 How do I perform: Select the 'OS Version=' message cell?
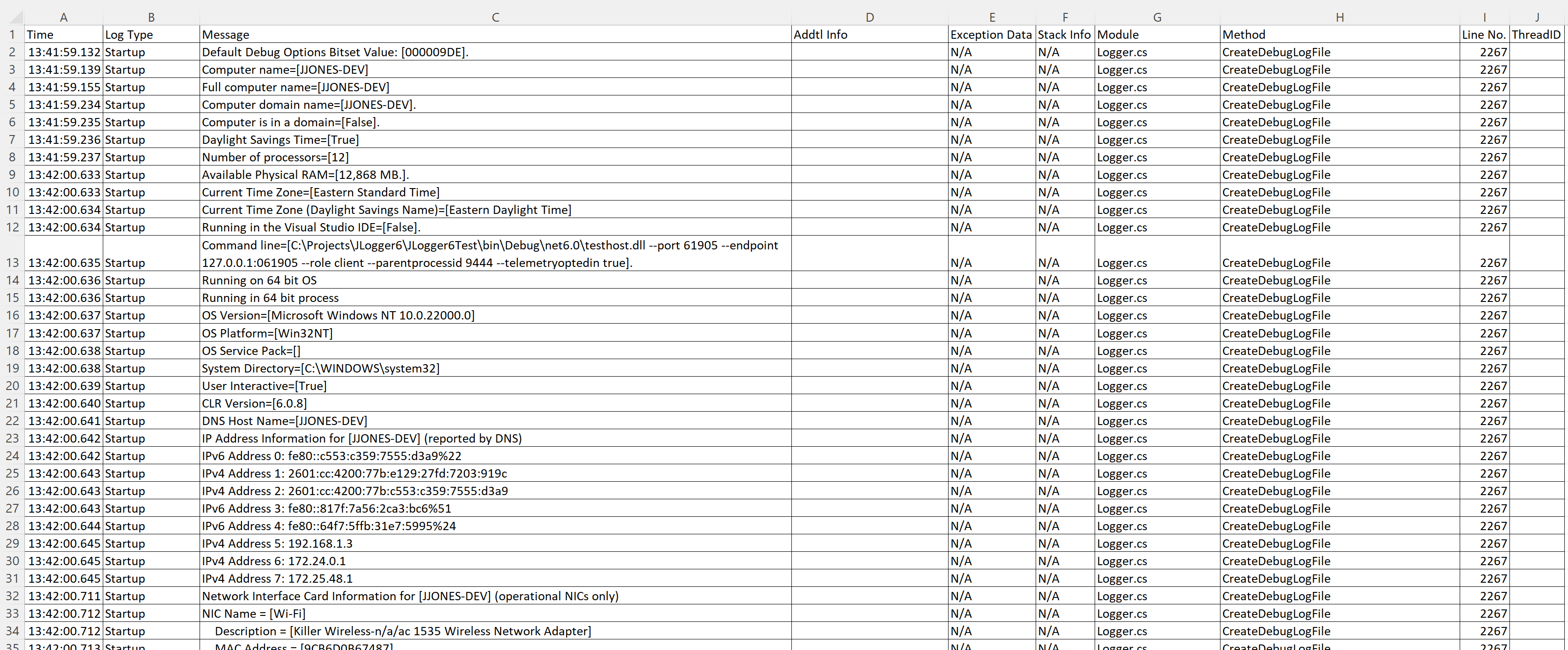point(495,315)
